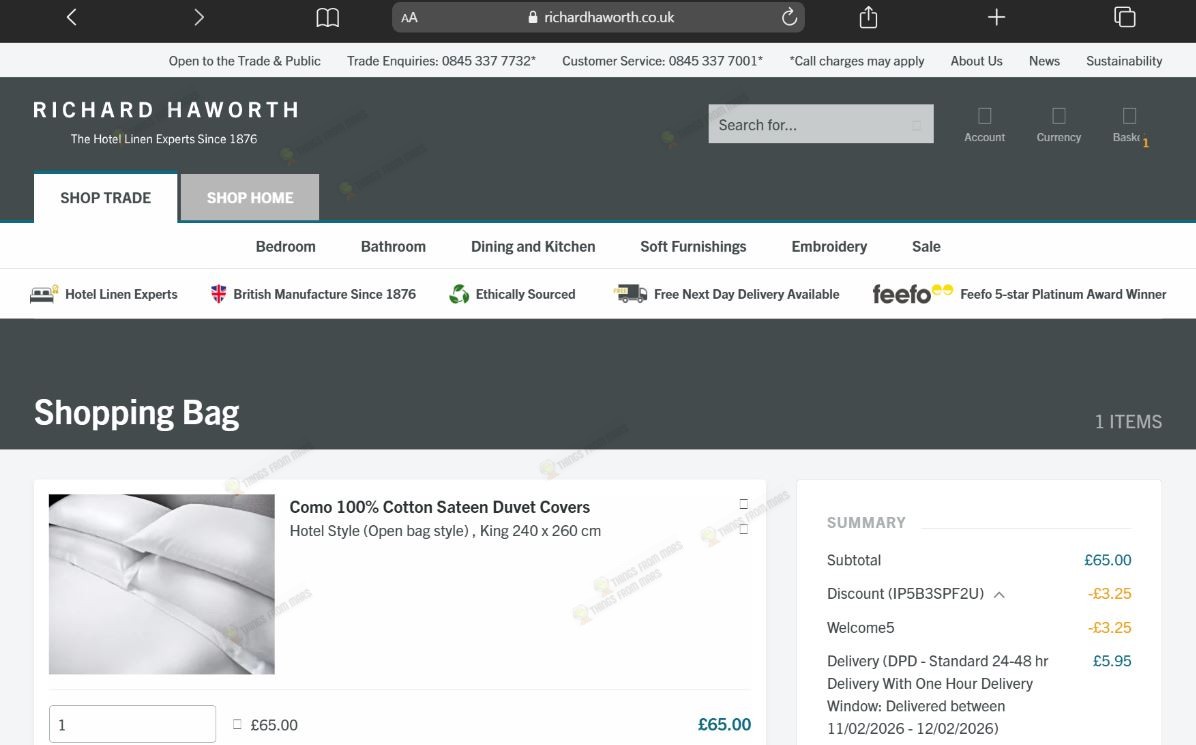Open the Bathroom menu
This screenshot has width=1196, height=745.
393,246
